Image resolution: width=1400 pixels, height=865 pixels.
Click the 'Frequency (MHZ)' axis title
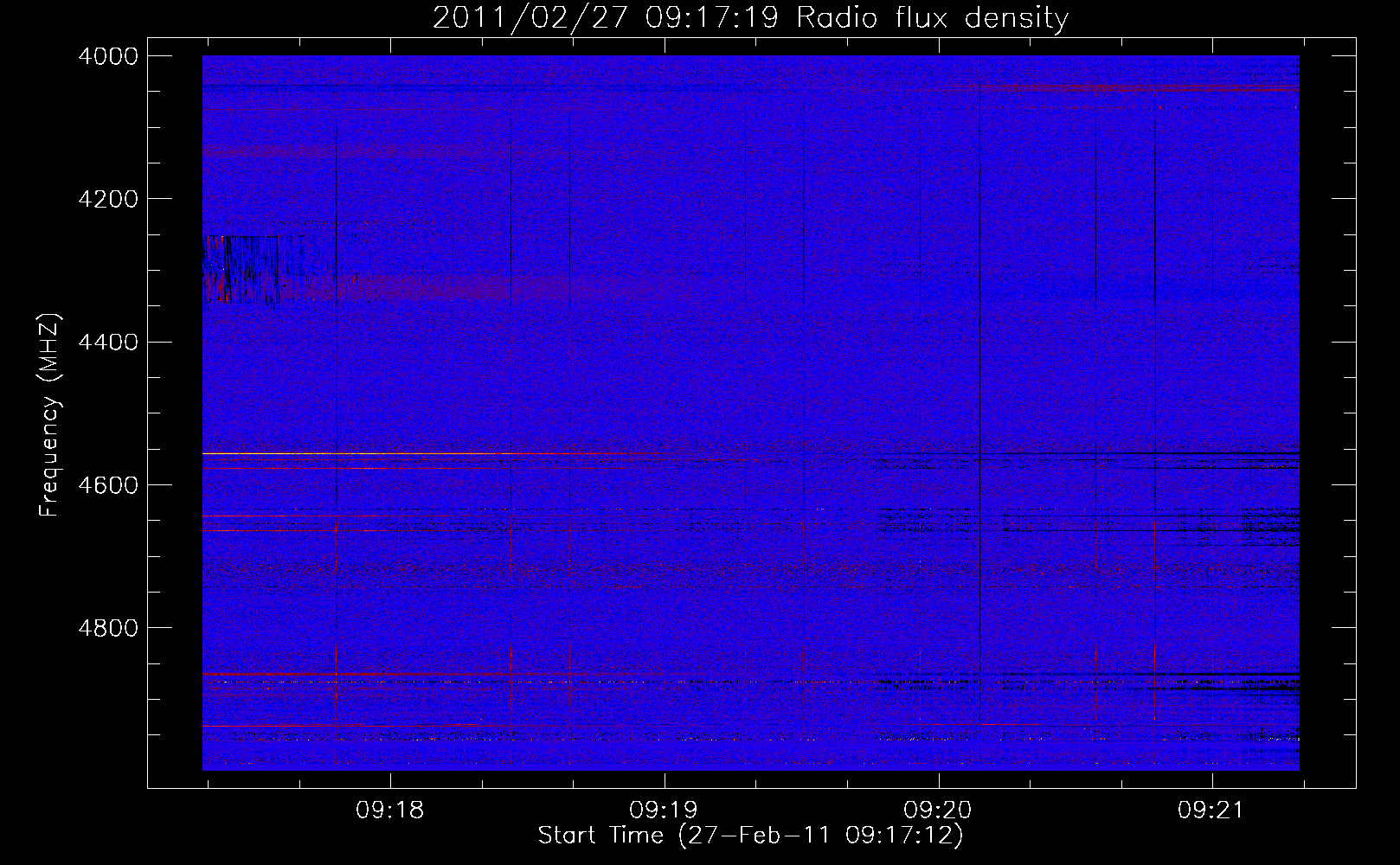pyautogui.click(x=50, y=415)
